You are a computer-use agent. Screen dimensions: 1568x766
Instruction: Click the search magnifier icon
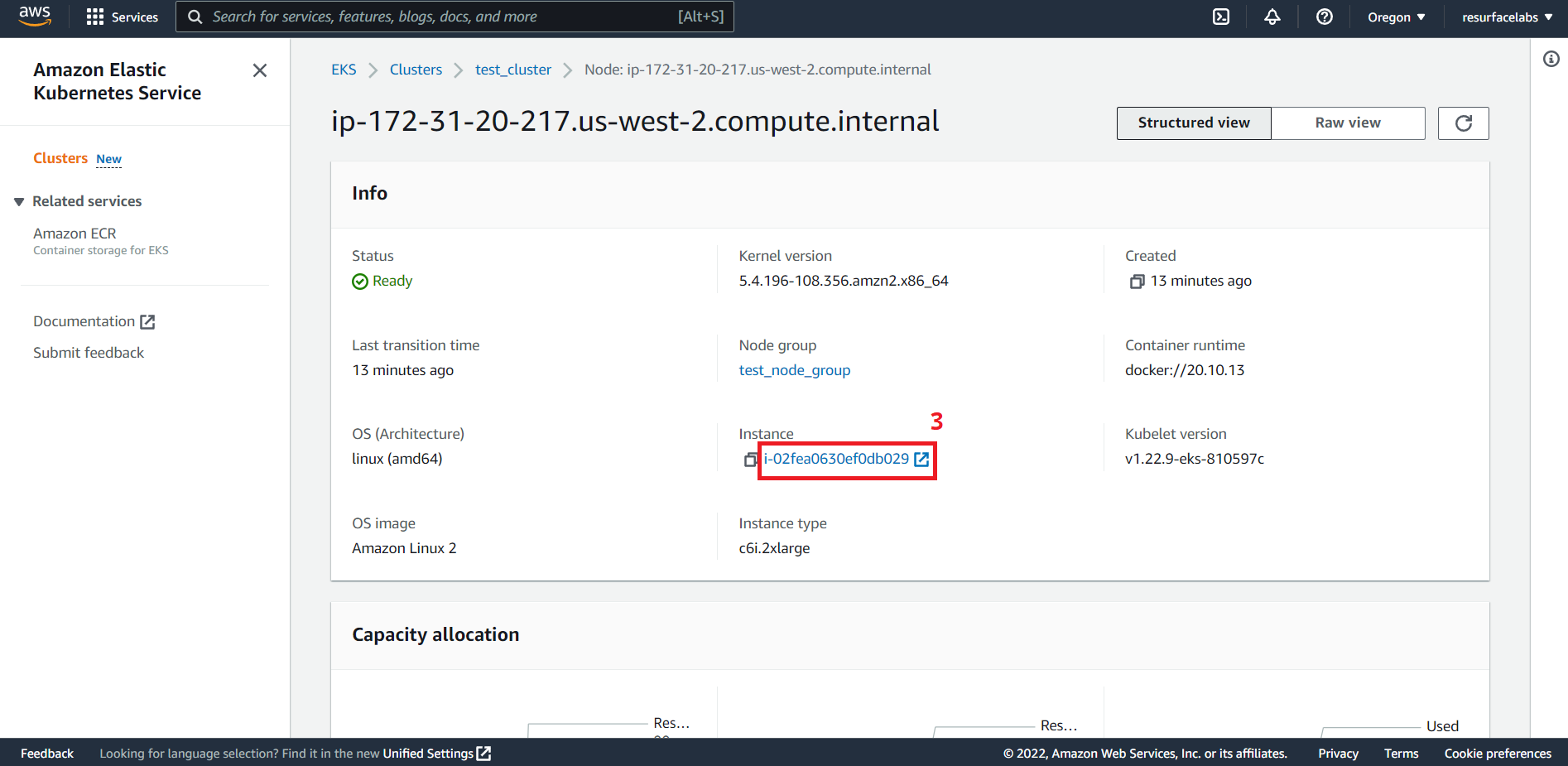[x=195, y=17]
